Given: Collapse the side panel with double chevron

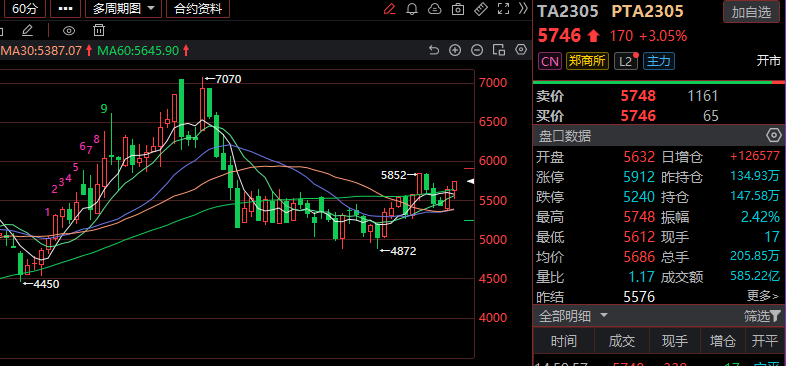Looking at the screenshot, I should pyautogui.click(x=523, y=8).
